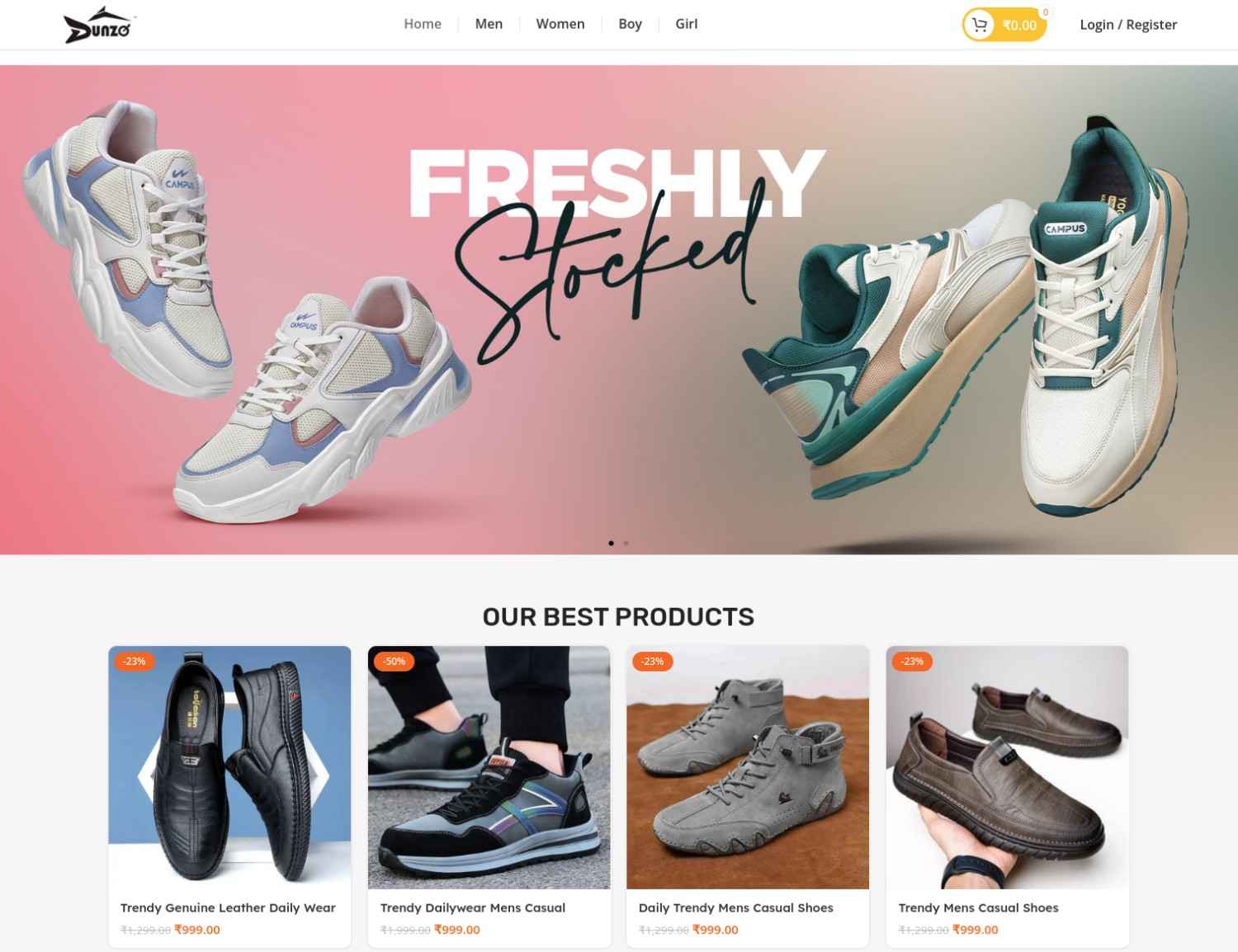Open the Women category menu

tap(560, 24)
